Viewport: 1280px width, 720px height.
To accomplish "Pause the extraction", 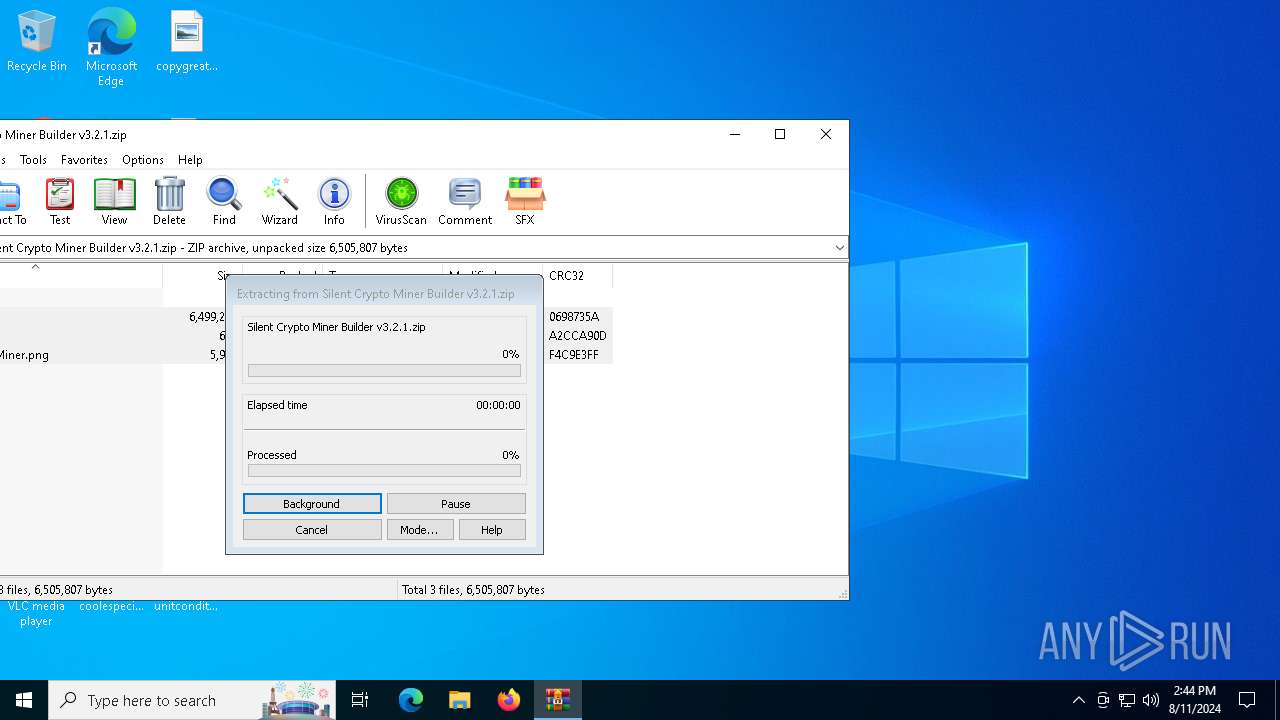I will [456, 504].
